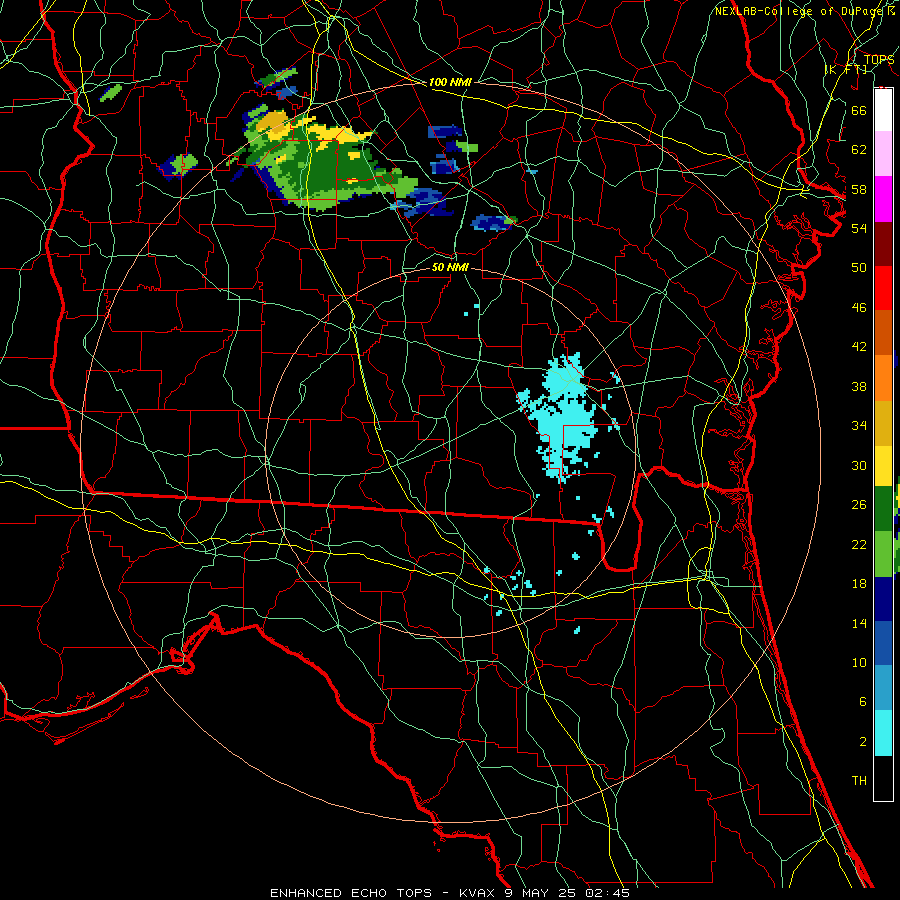Screen dimensions: 900x900
Task: Click the "NEXLAB-College of DuPage" credit text
Action: pyautogui.click(x=797, y=11)
